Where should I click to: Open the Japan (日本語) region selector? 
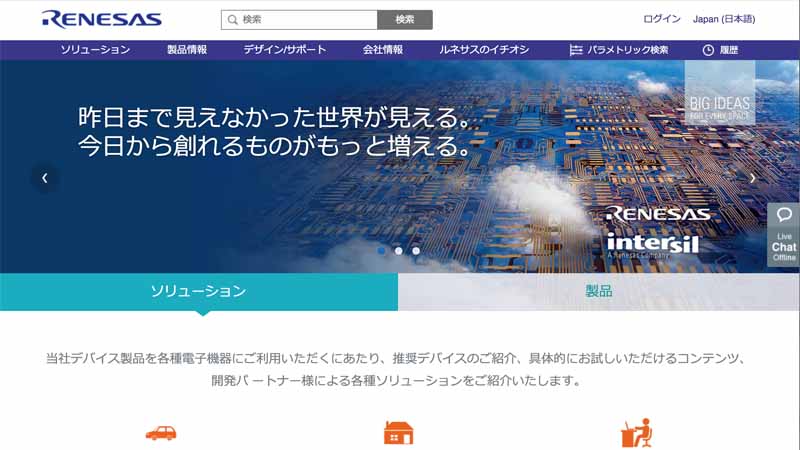(x=724, y=19)
